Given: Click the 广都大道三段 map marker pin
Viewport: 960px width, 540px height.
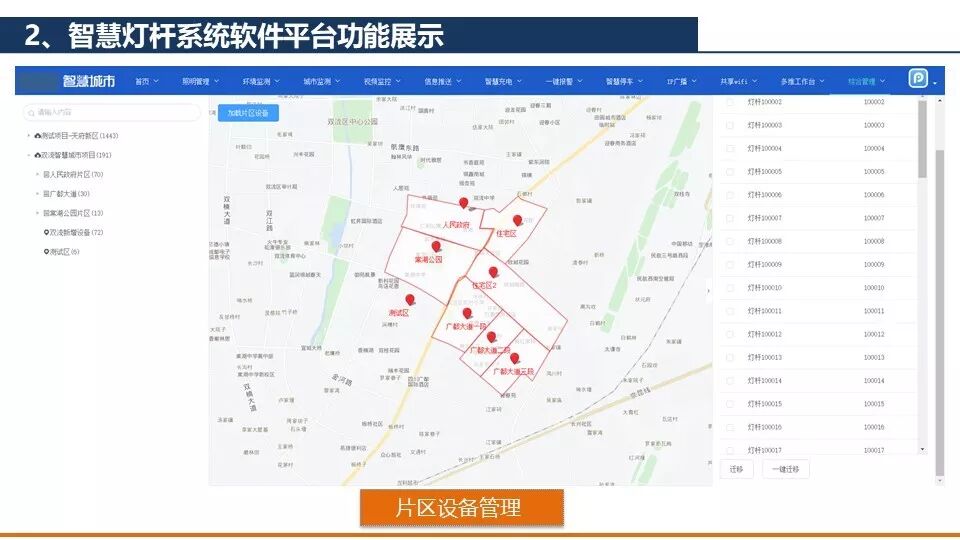Looking at the screenshot, I should [514, 358].
